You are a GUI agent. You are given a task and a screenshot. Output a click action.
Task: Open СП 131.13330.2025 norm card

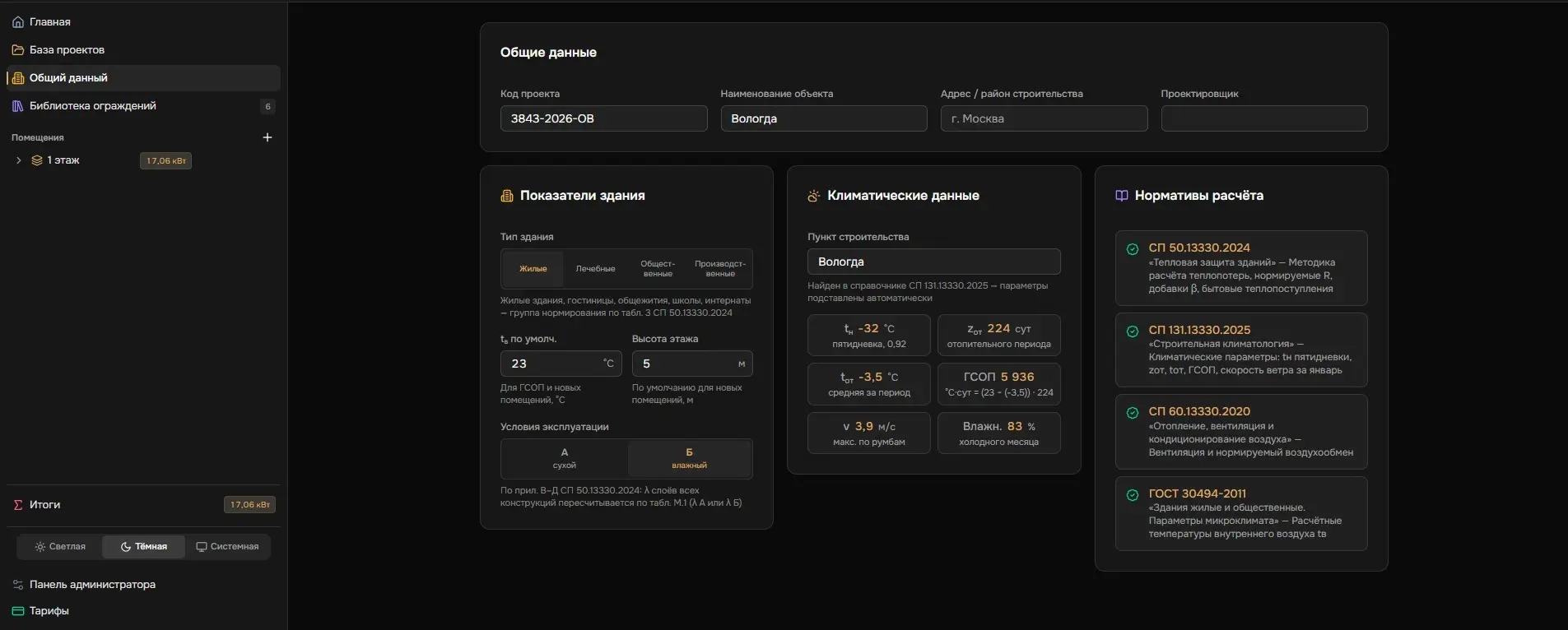1241,350
